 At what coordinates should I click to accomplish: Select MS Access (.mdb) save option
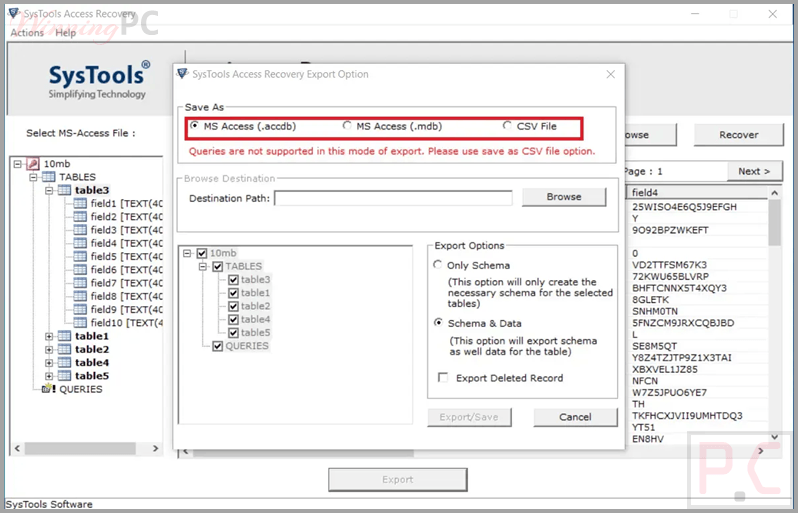[347, 125]
